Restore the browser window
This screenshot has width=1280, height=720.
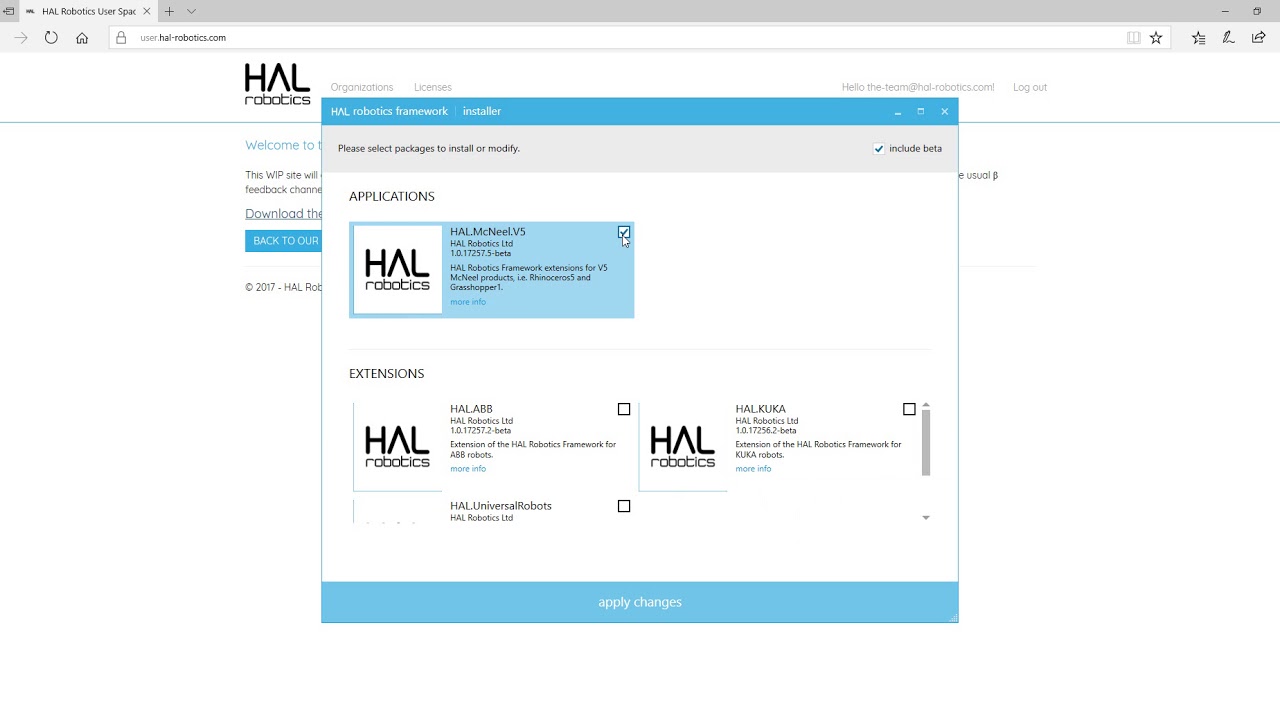click(x=1257, y=11)
